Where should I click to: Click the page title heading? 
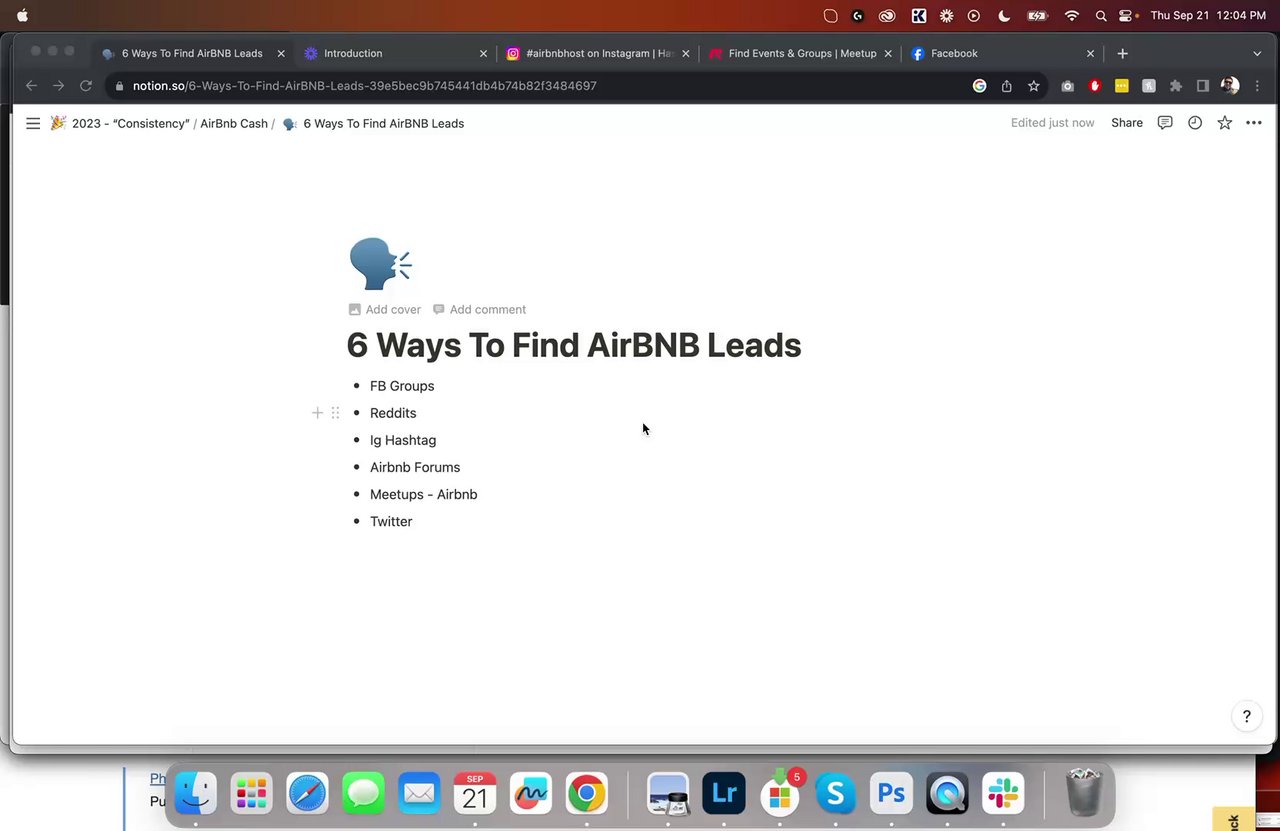pyautogui.click(x=574, y=345)
